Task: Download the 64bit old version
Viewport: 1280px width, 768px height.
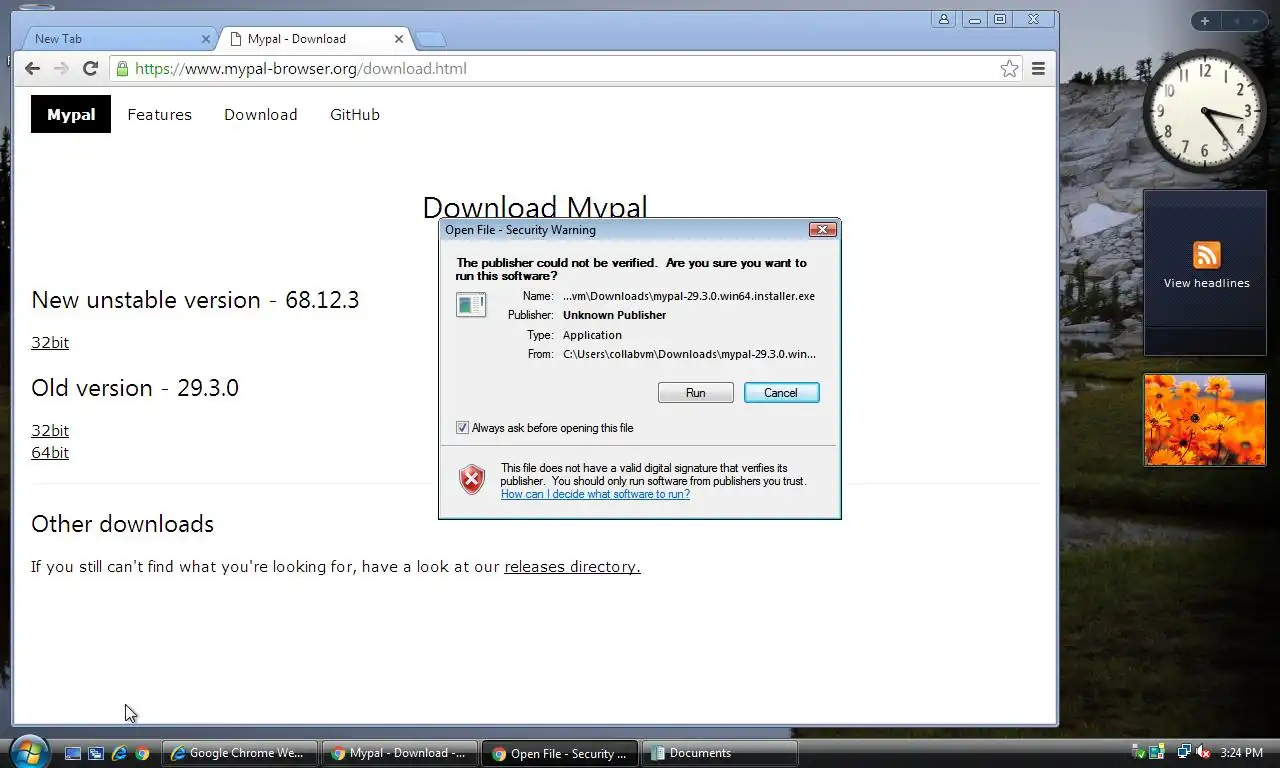Action: (50, 452)
